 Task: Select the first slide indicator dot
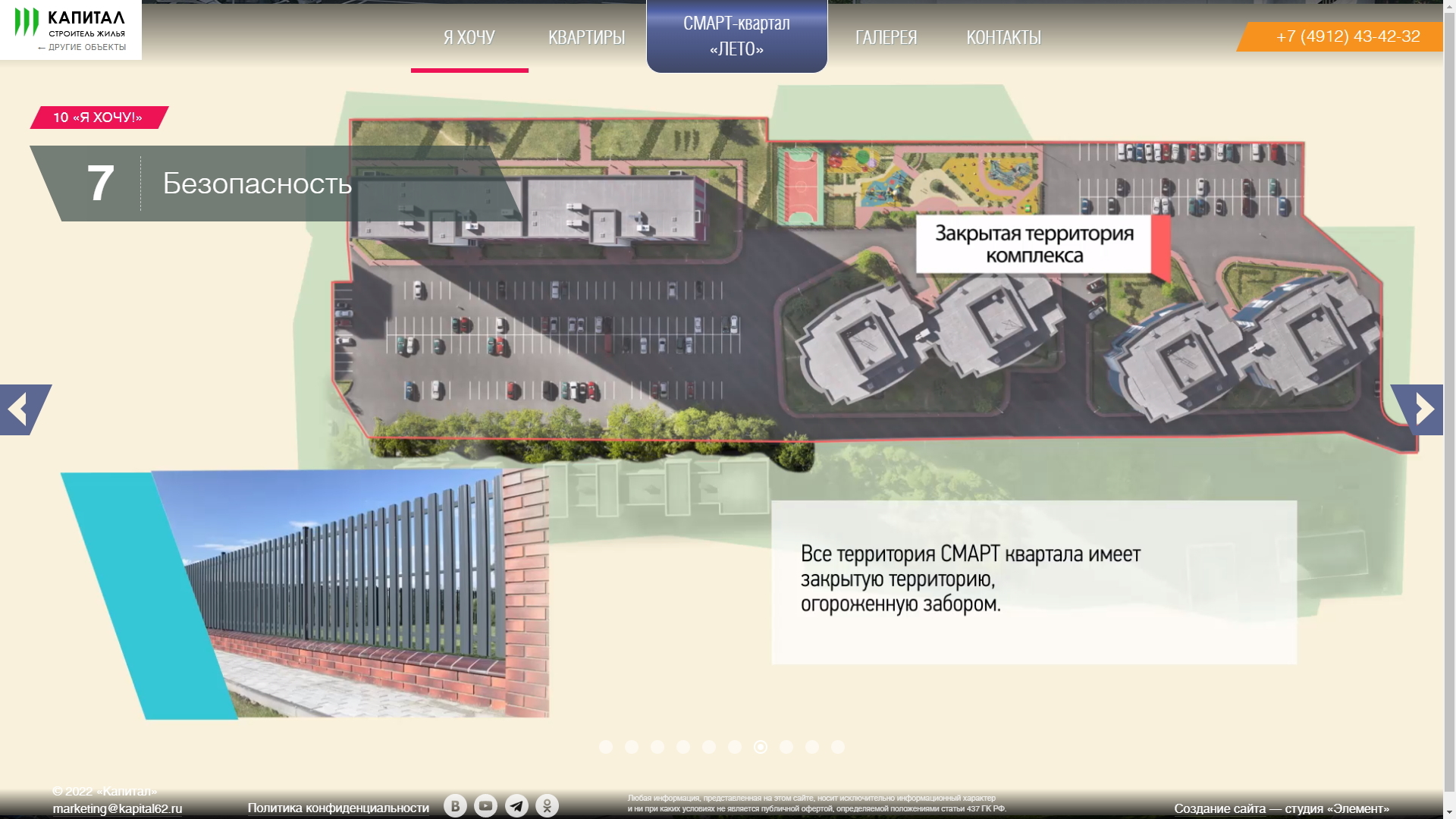click(x=606, y=747)
